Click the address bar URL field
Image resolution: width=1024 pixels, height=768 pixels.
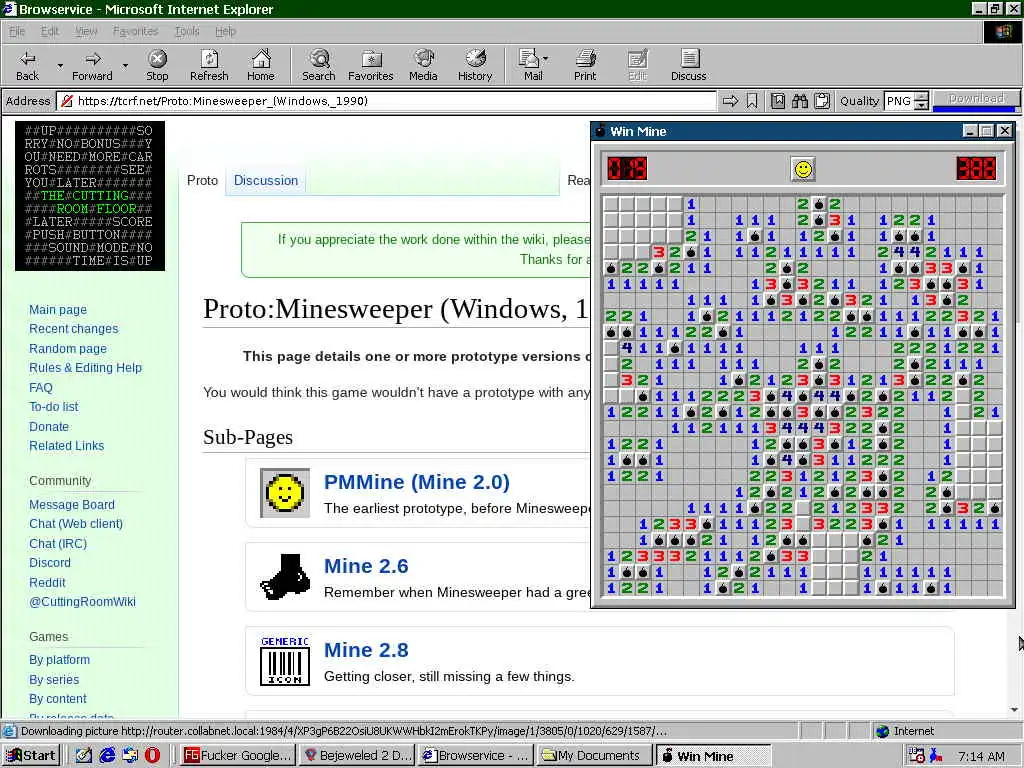click(385, 101)
